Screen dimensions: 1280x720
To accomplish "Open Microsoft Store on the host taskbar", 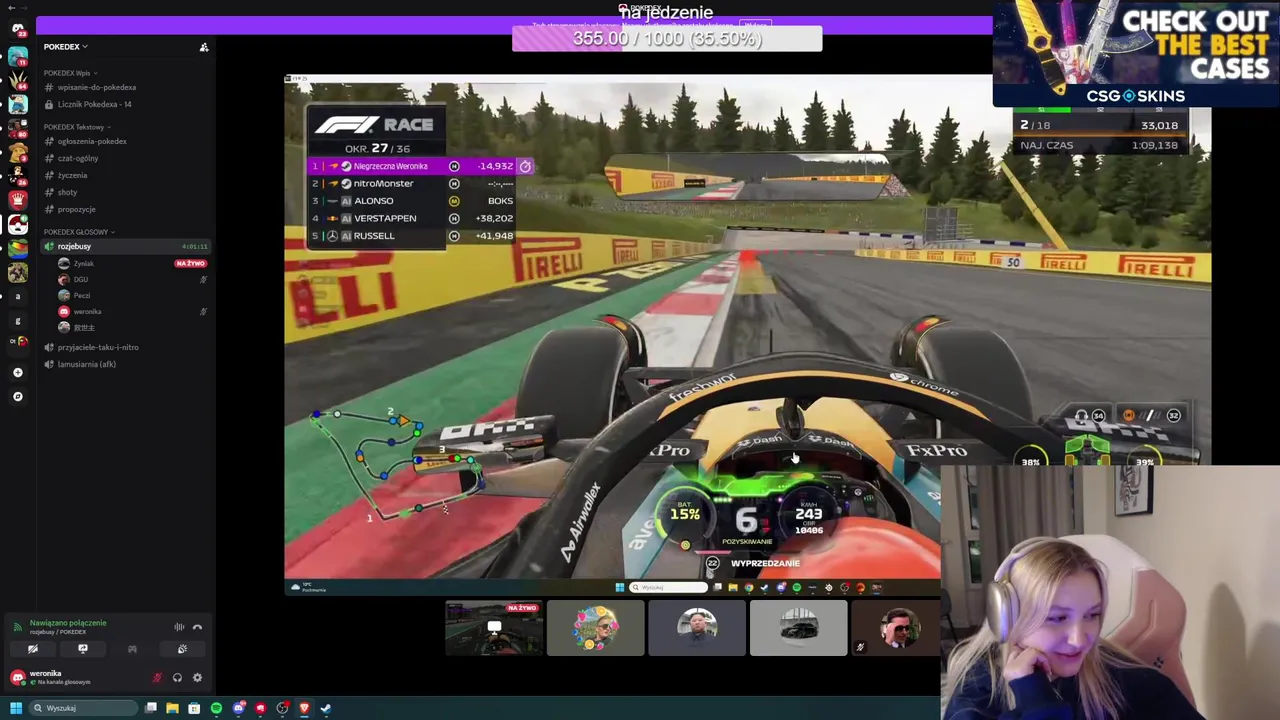I will (x=194, y=708).
